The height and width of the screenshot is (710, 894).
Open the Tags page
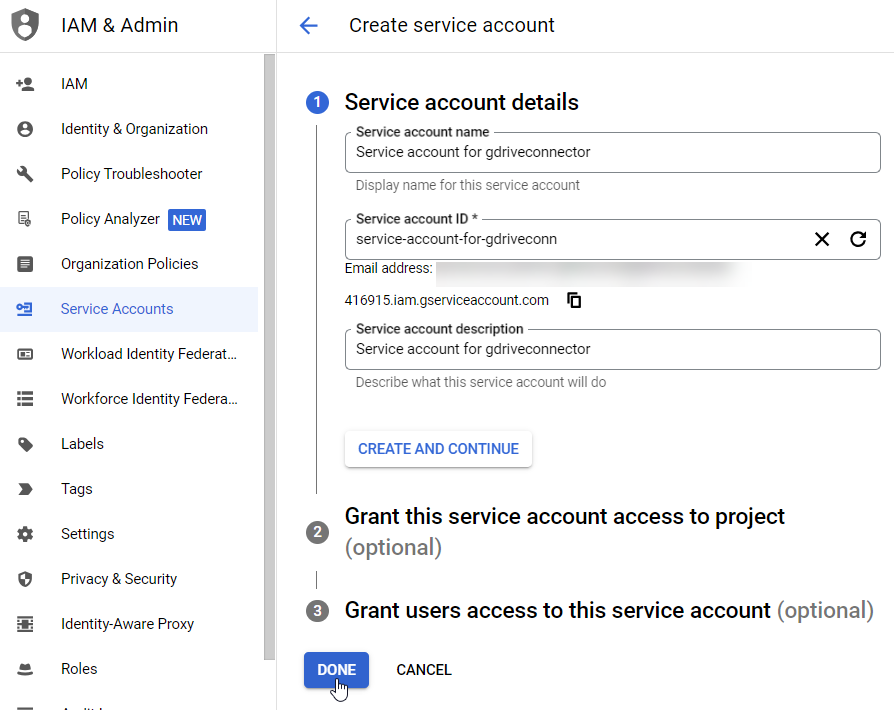click(x=129, y=489)
